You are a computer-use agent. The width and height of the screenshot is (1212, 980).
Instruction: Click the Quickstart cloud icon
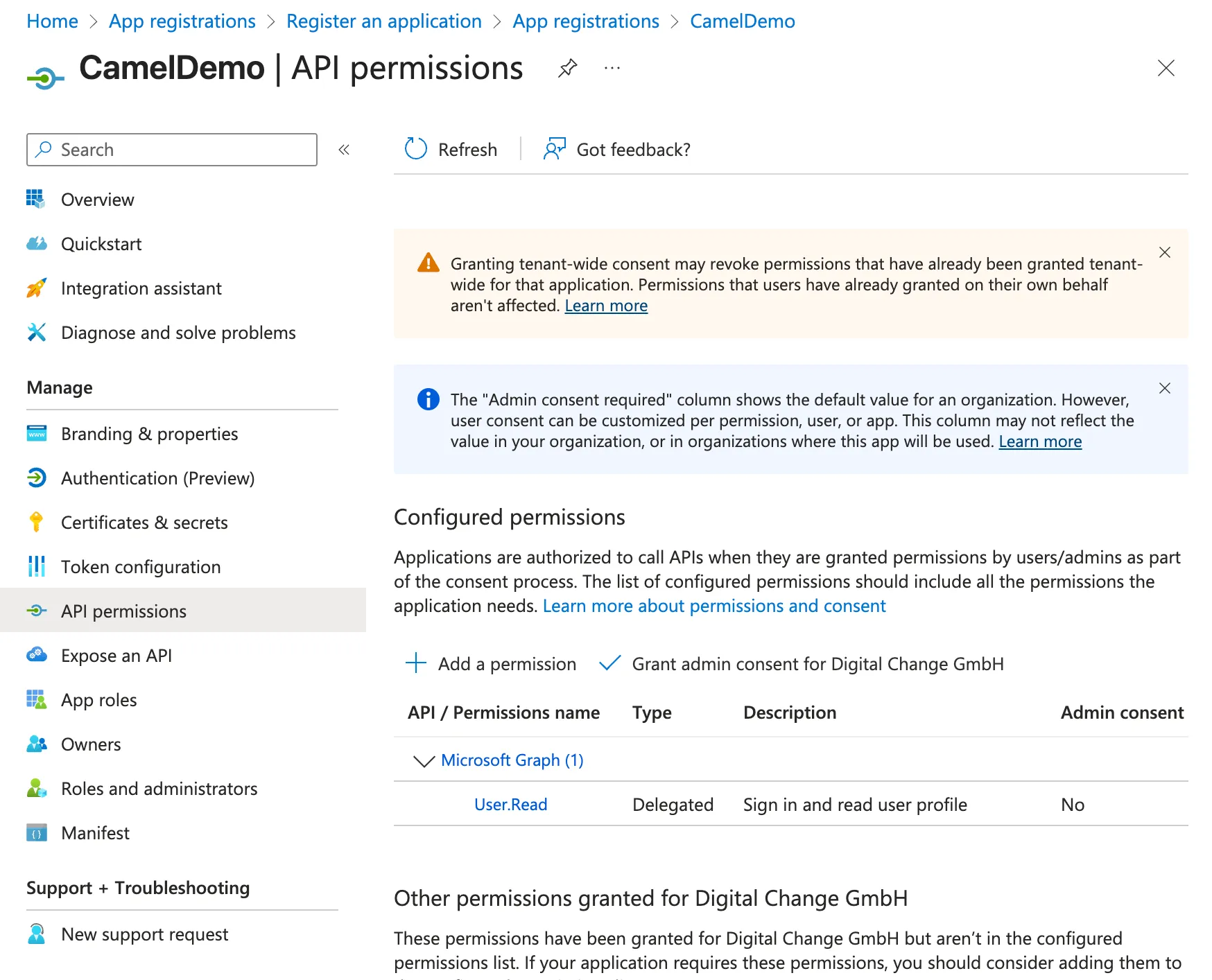point(36,243)
